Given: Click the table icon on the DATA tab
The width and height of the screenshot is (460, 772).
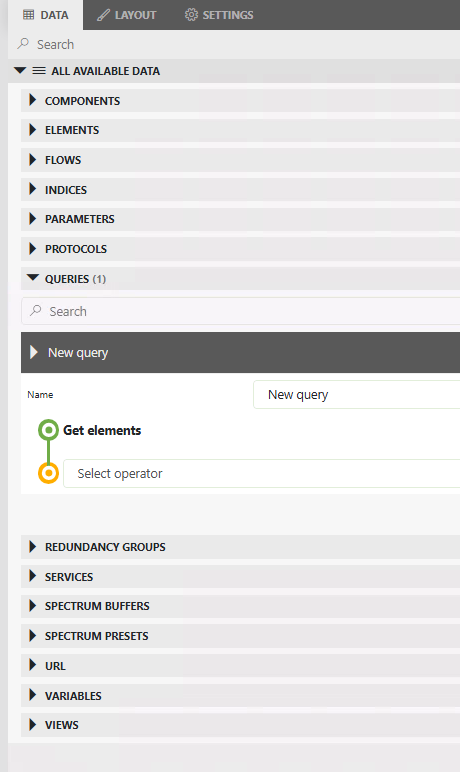Looking at the screenshot, I should [x=29, y=15].
